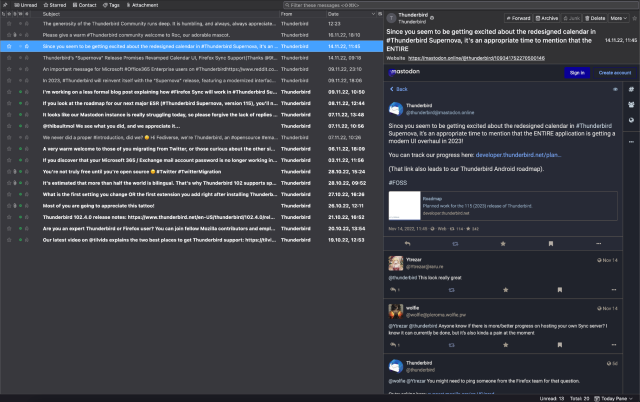Image resolution: width=640 pixels, height=402 pixels.
Task: Click the Roadmap link preview thumbnail
Action: [405, 205]
